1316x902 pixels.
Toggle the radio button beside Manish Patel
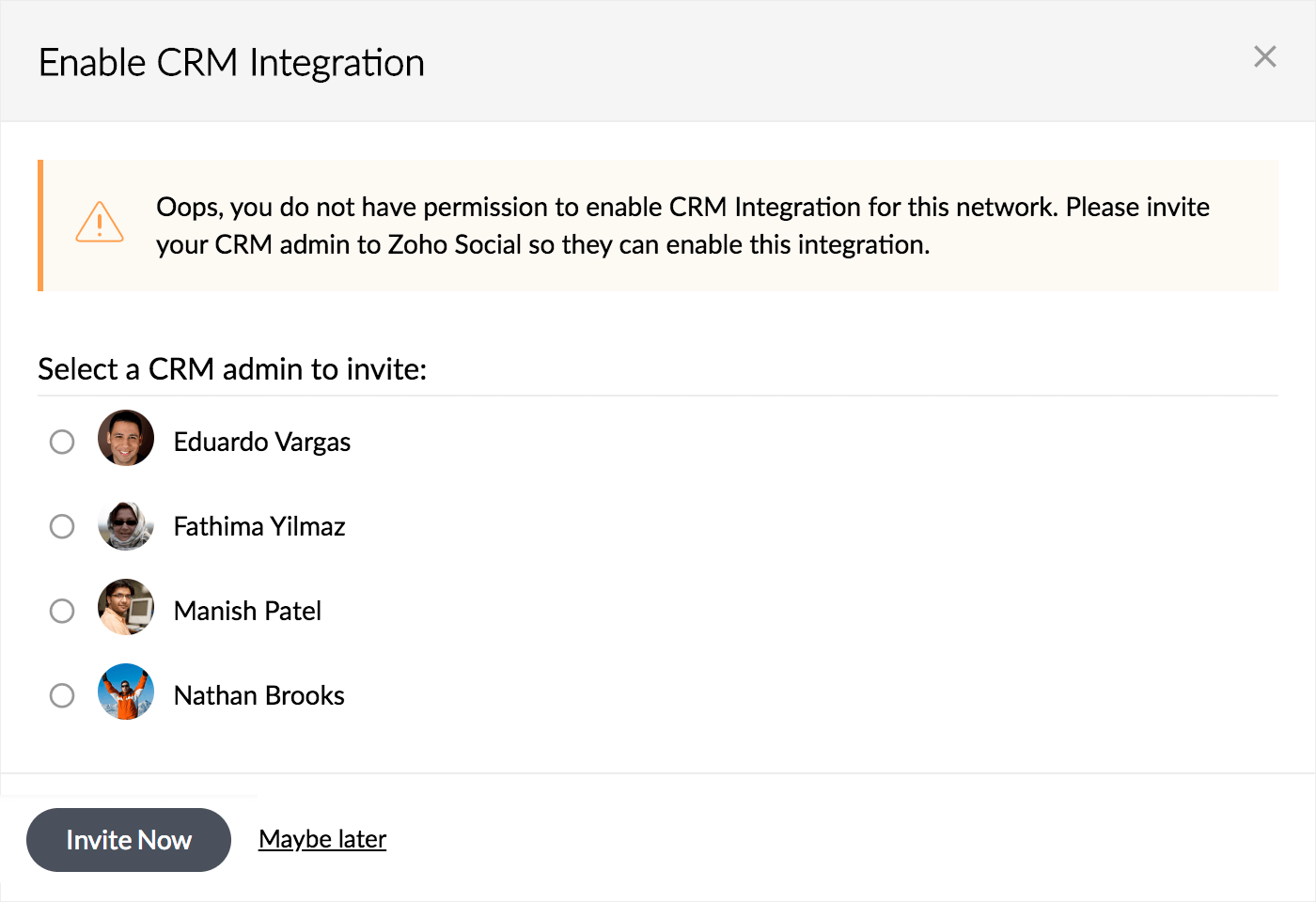pos(62,611)
